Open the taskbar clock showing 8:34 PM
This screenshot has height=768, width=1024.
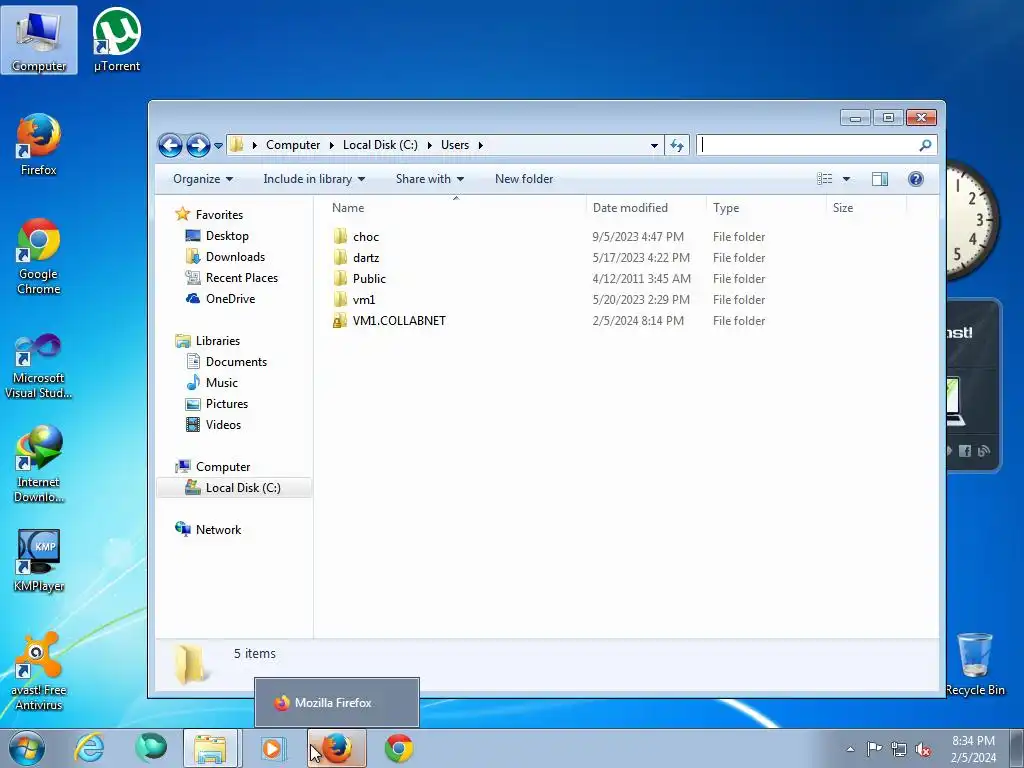[973, 748]
